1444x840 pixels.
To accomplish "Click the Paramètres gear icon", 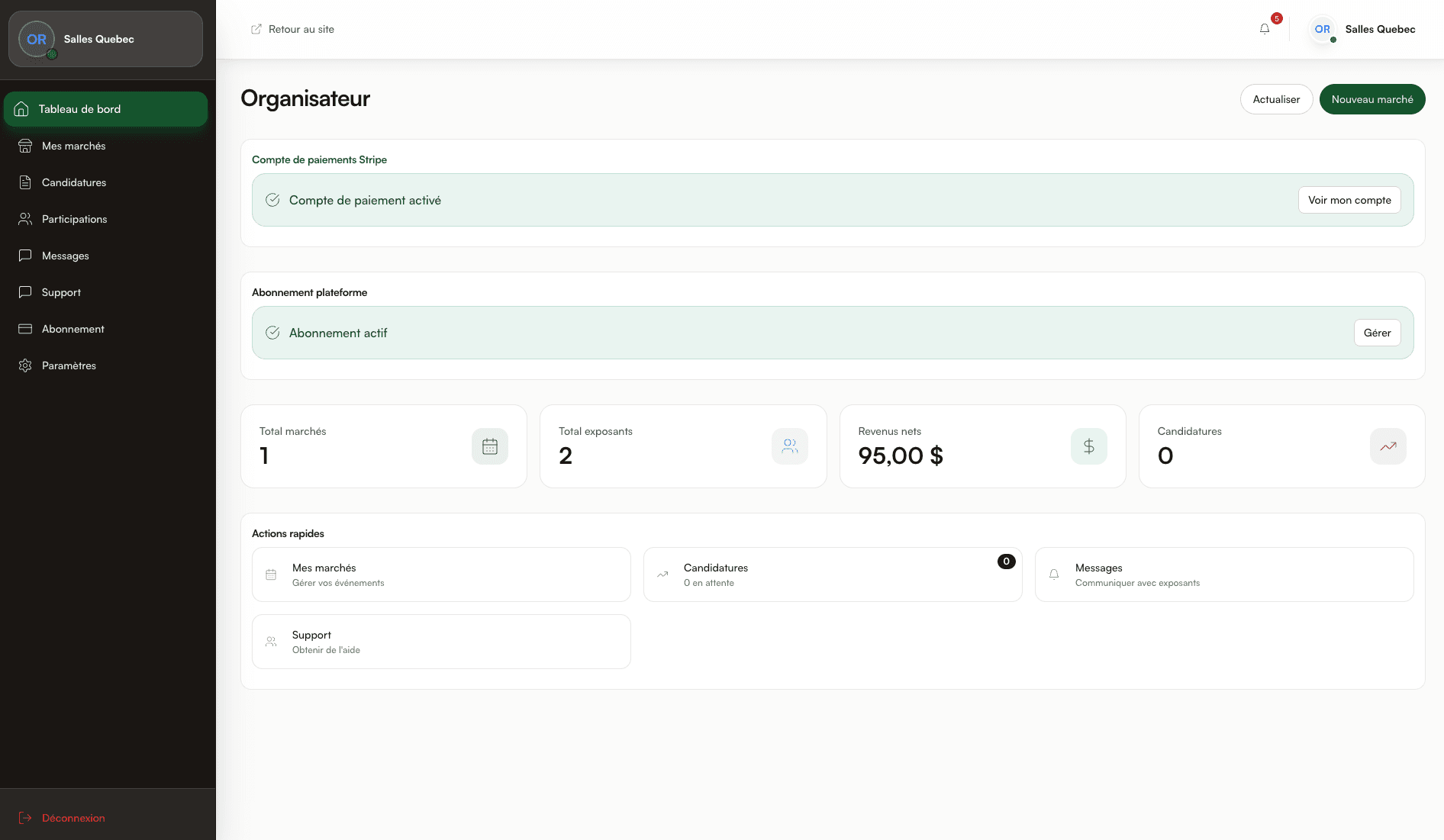I will click(x=25, y=365).
